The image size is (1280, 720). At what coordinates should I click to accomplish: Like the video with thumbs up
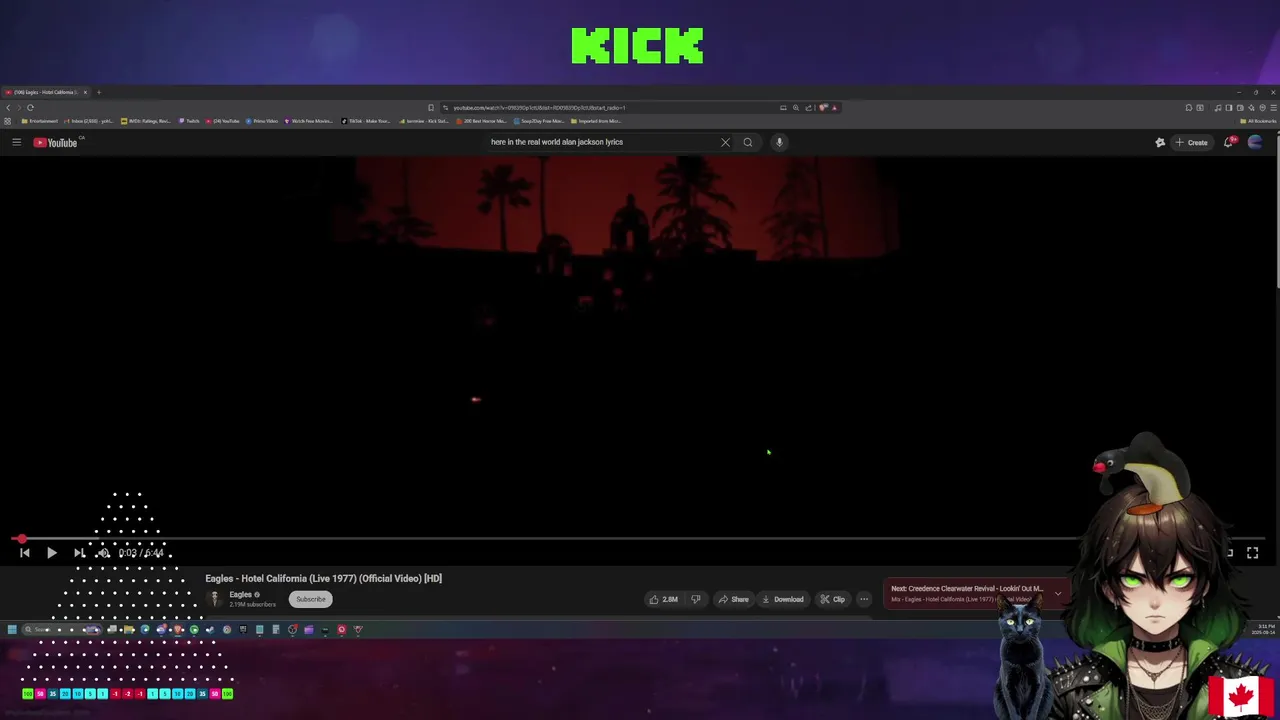coord(663,599)
